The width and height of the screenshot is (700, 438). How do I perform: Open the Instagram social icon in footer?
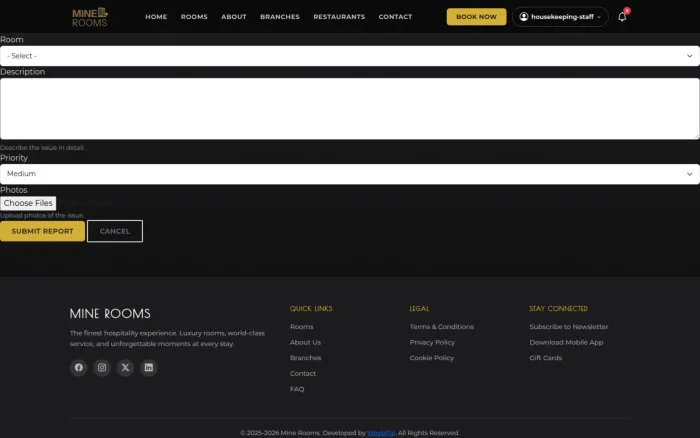tap(102, 367)
